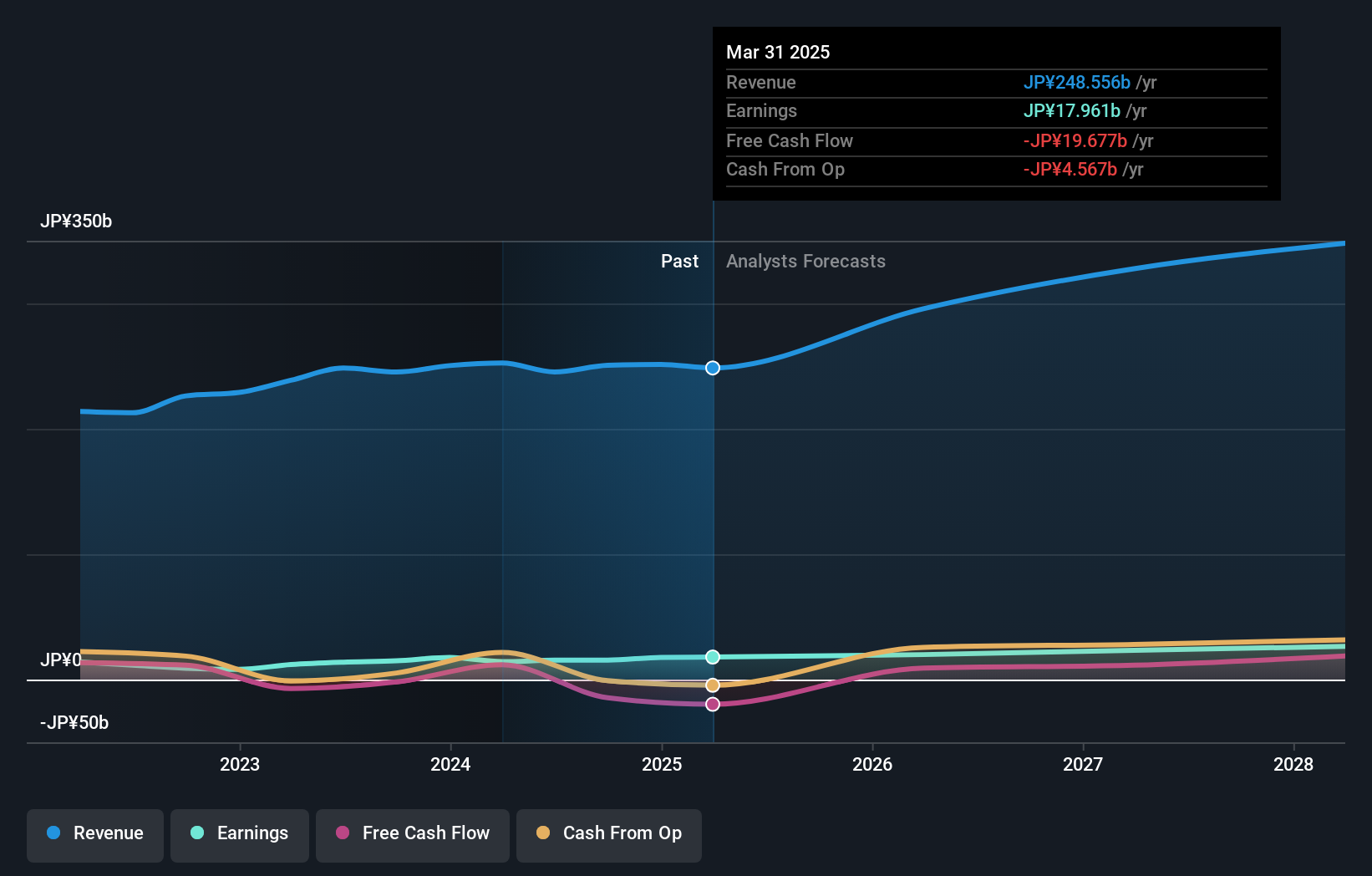
Task: Click the Cash From Op row label in tooltip
Action: point(785,170)
